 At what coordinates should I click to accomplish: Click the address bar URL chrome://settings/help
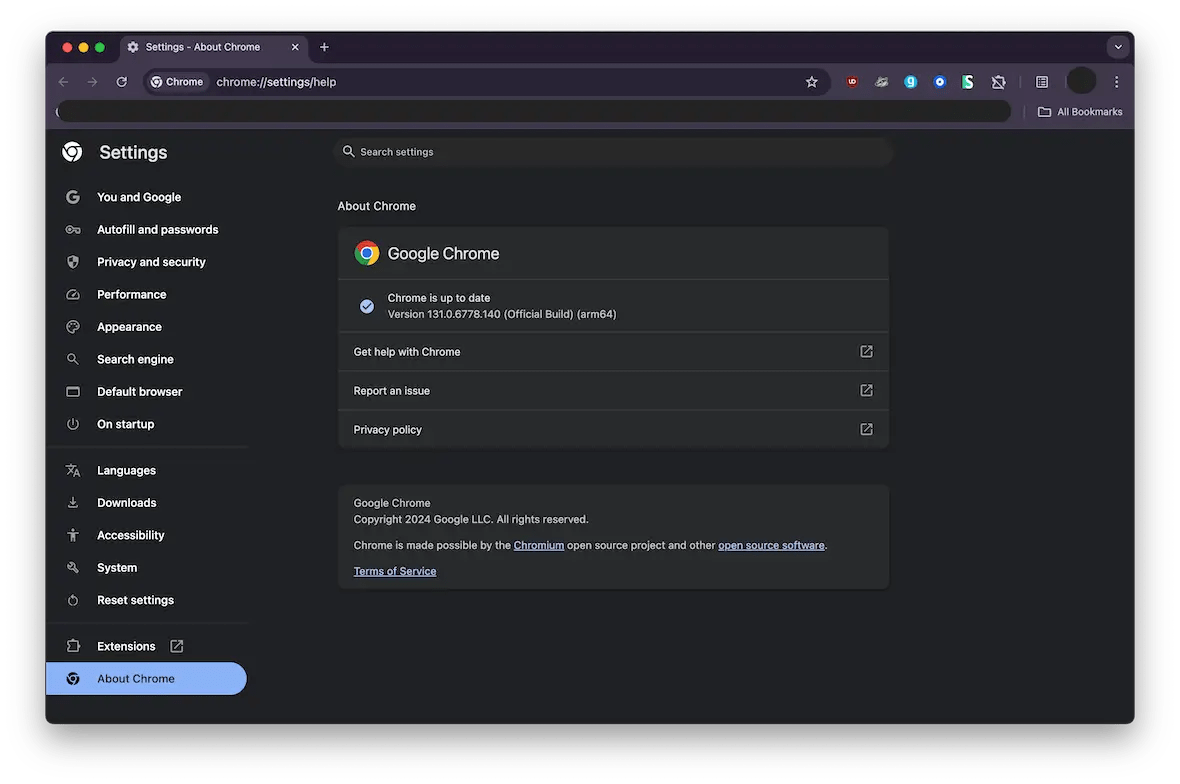coord(276,82)
